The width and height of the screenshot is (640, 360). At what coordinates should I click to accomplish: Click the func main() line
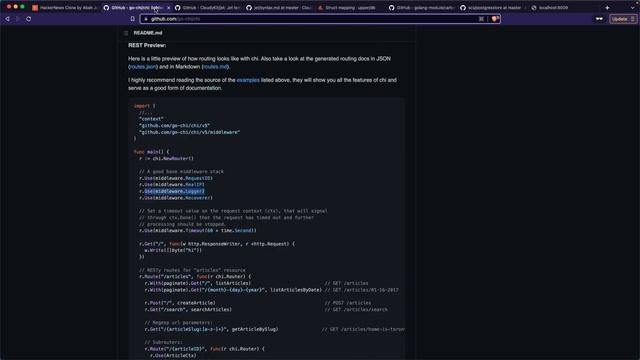[151, 152]
